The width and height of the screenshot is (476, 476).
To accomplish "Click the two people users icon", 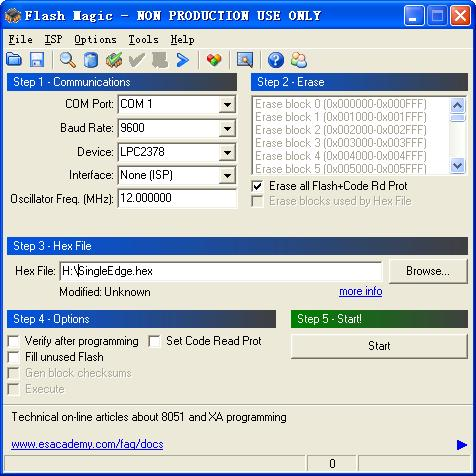I will 299,60.
